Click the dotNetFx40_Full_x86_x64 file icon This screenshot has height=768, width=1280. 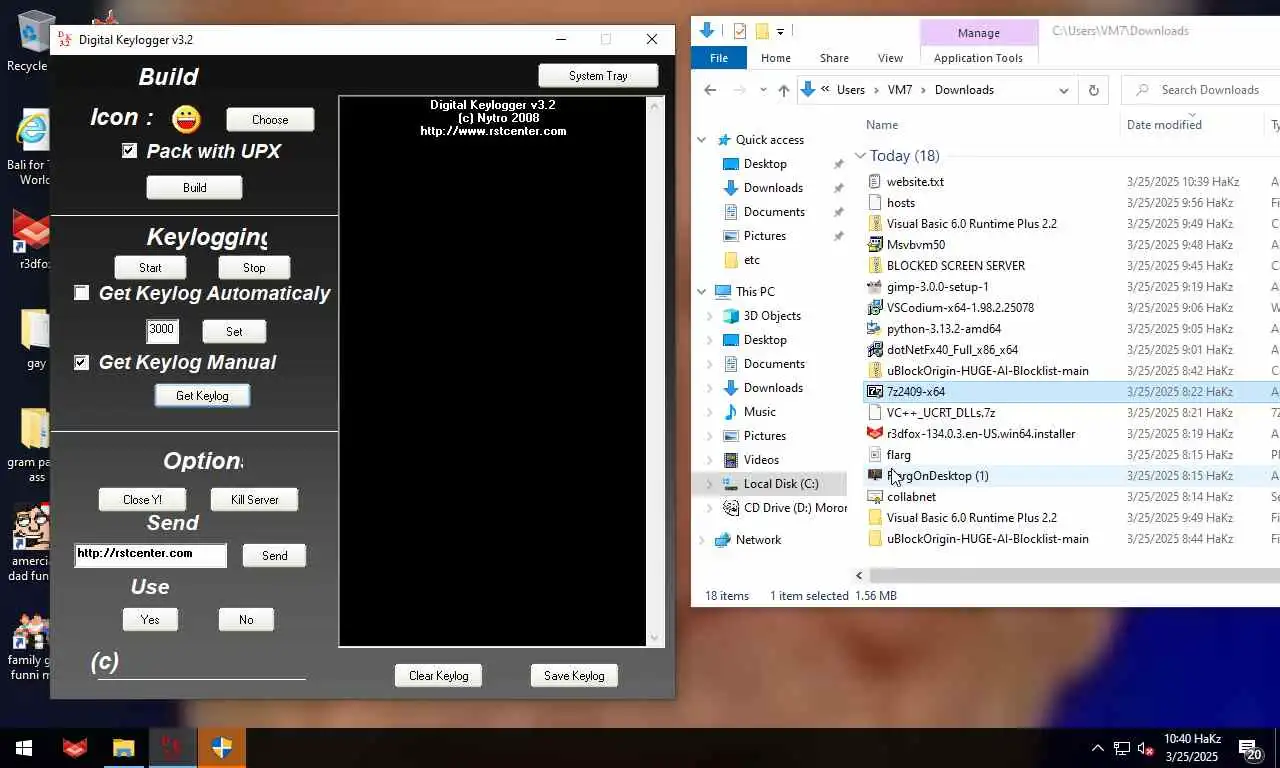[875, 350]
